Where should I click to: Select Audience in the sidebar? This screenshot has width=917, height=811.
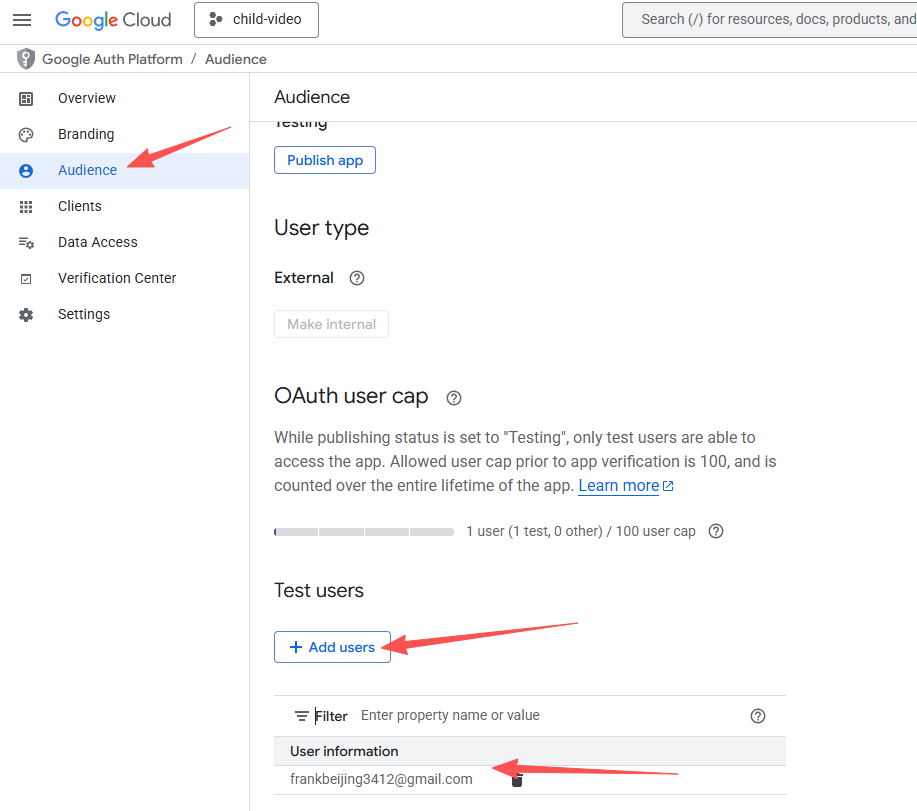[87, 170]
